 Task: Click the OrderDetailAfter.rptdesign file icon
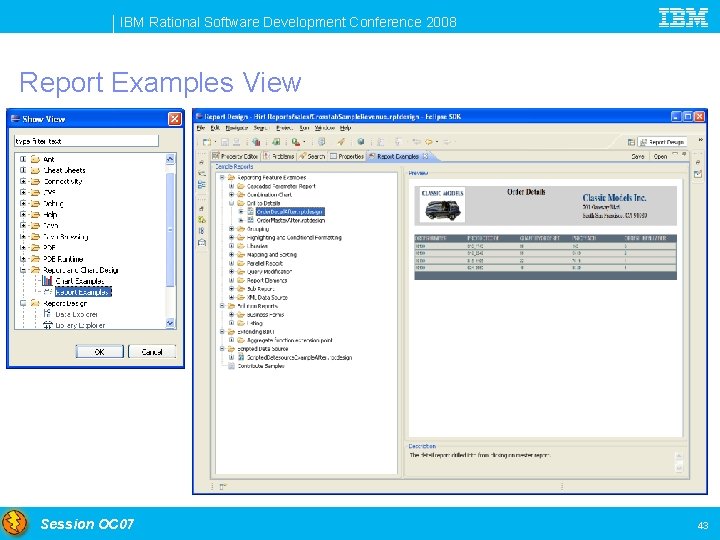250,211
